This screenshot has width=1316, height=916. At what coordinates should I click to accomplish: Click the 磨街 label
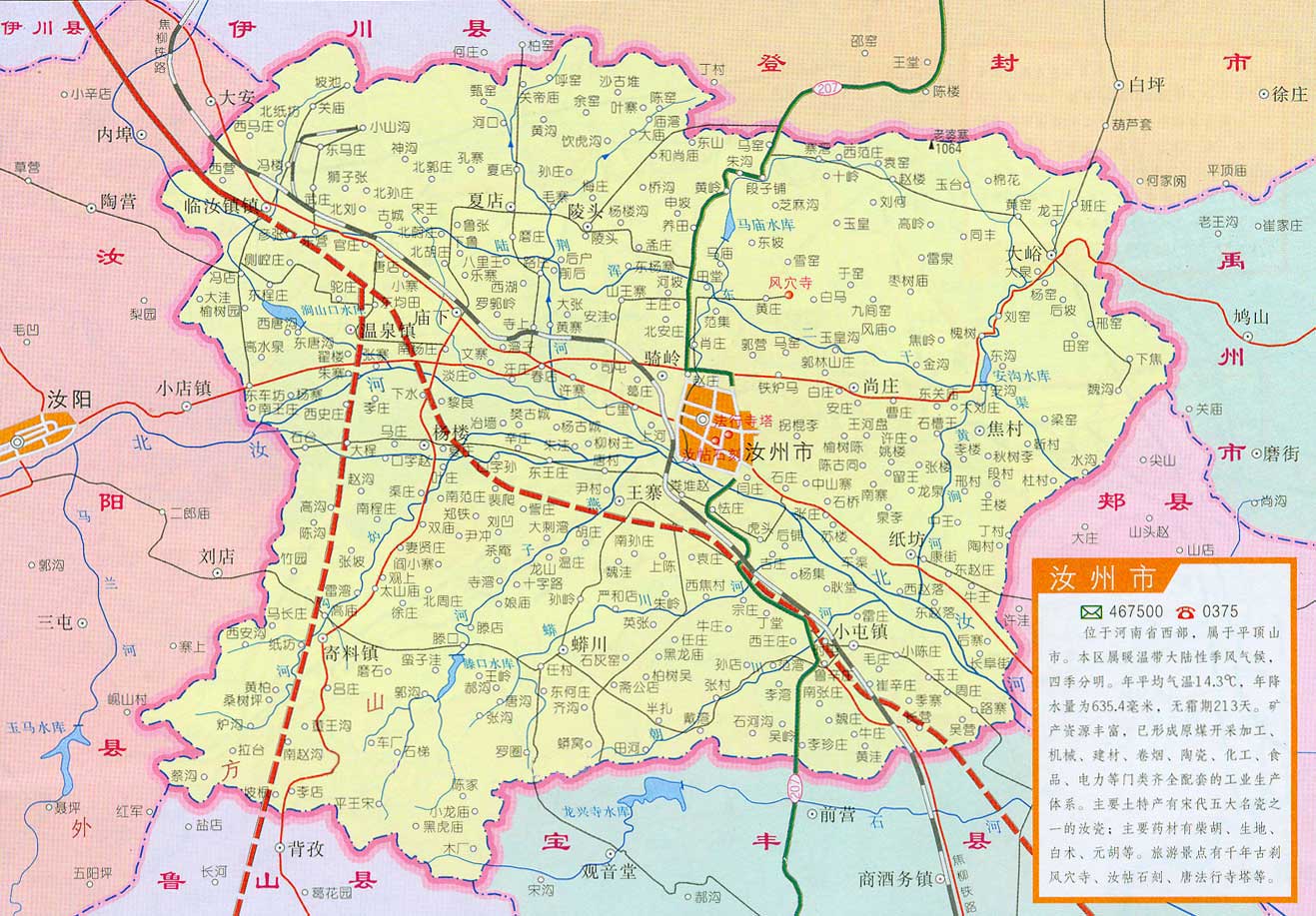[1282, 453]
